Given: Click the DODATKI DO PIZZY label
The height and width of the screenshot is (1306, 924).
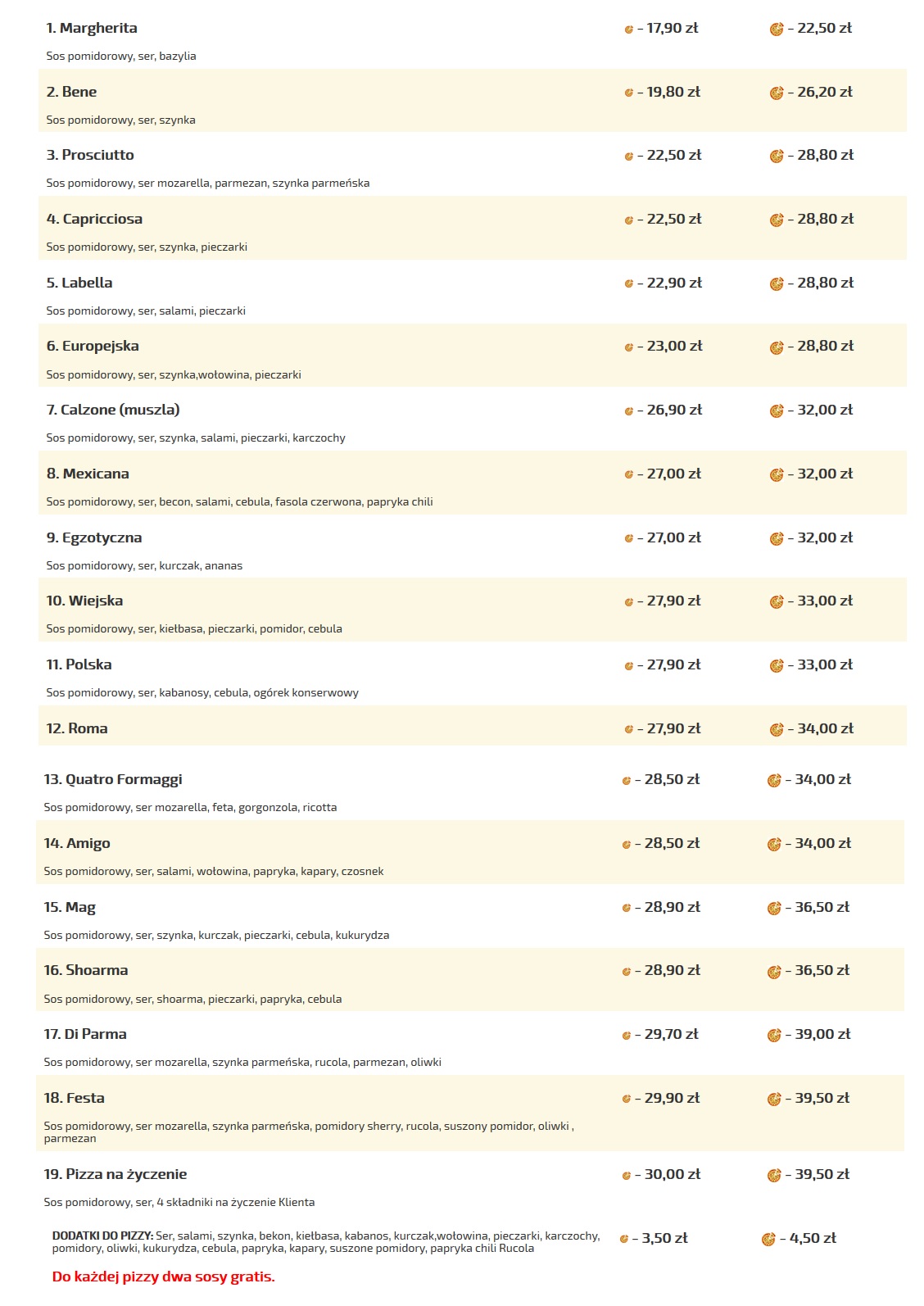Looking at the screenshot, I should click(102, 1236).
